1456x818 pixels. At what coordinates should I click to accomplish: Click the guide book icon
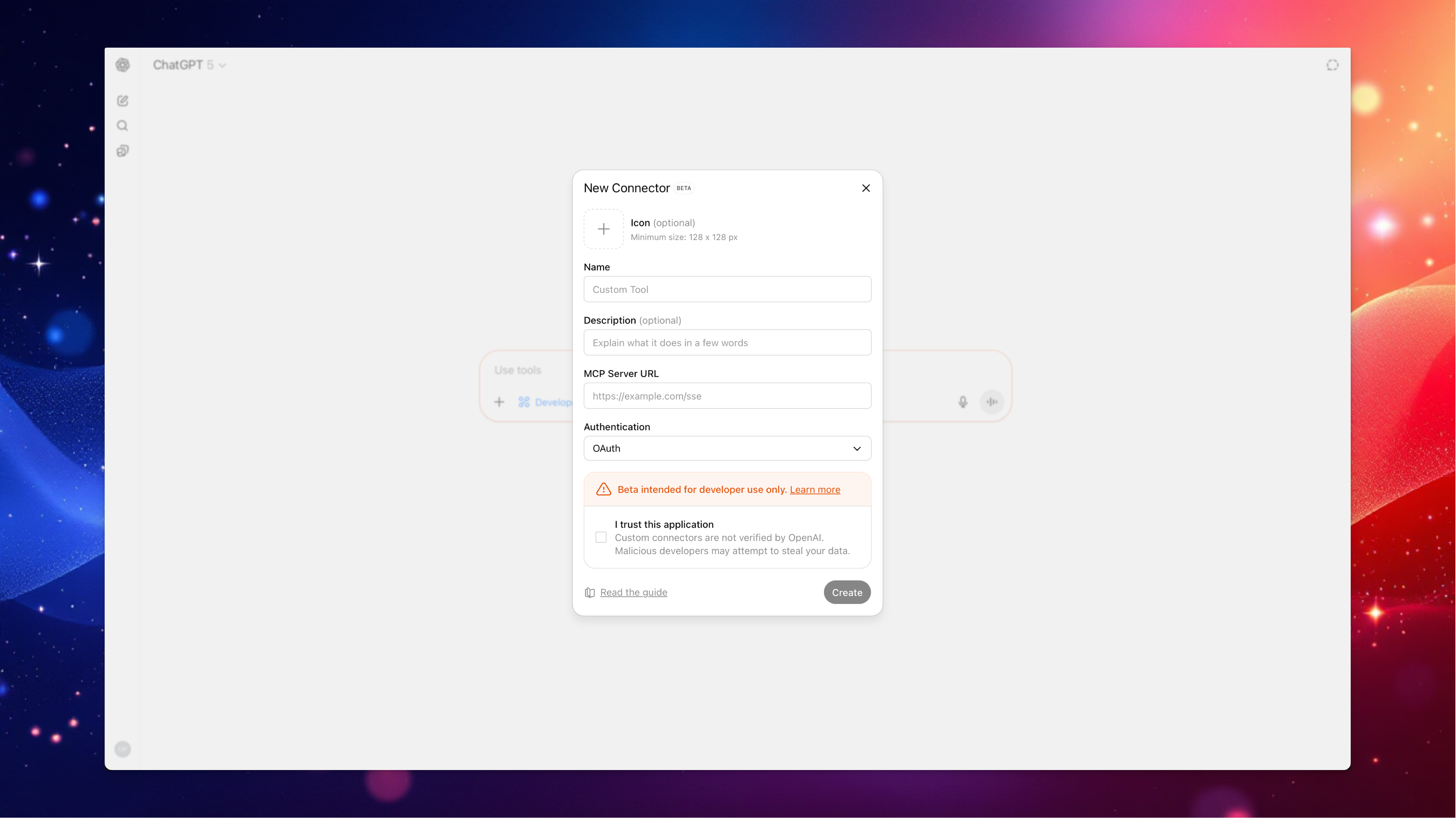[590, 592]
